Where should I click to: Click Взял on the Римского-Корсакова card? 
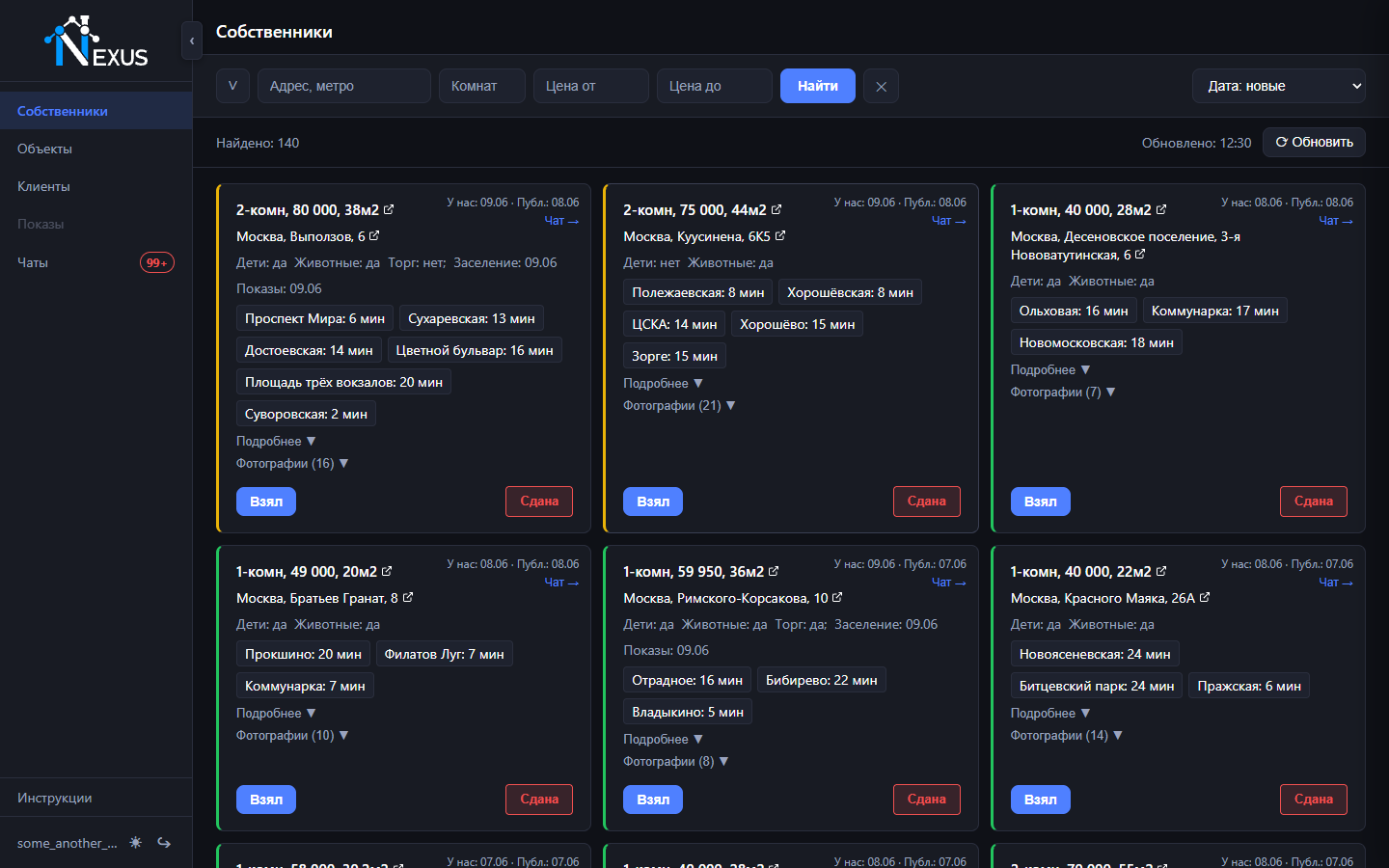click(x=653, y=800)
